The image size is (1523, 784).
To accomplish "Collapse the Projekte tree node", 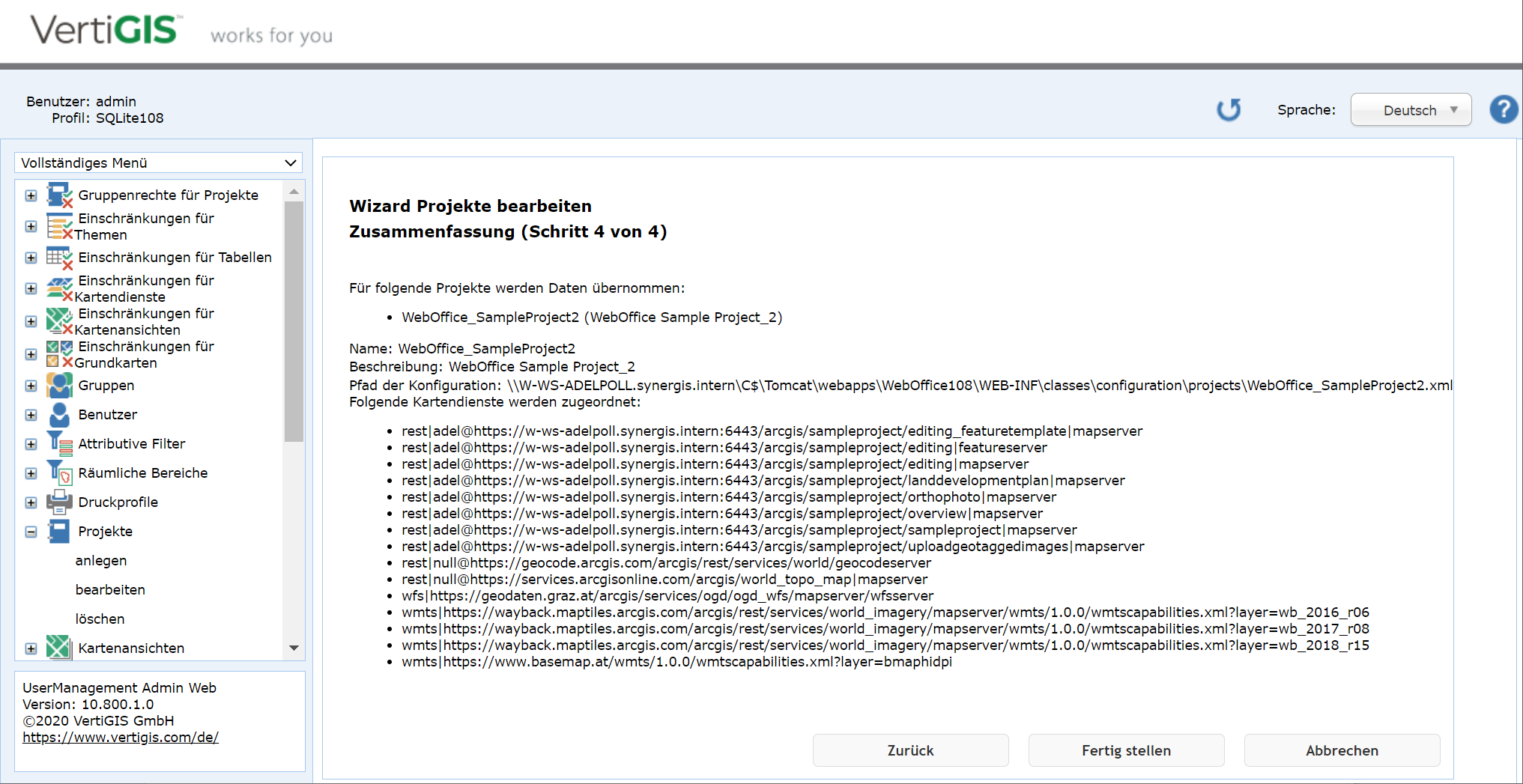I will pos(31,532).
